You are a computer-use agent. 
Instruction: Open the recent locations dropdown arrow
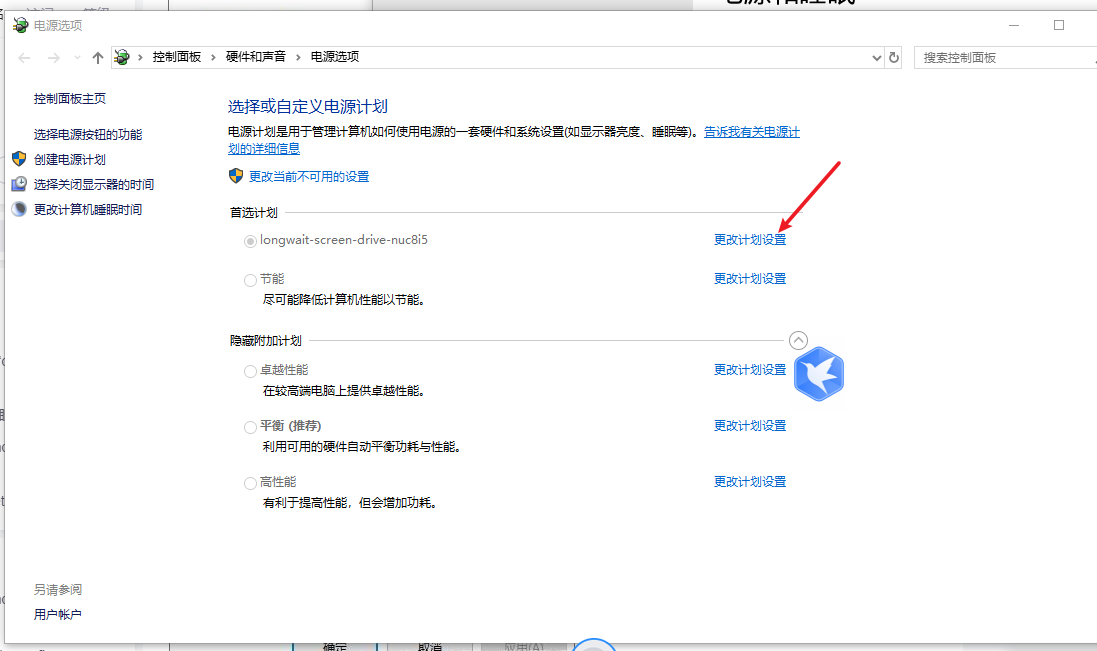point(77,58)
